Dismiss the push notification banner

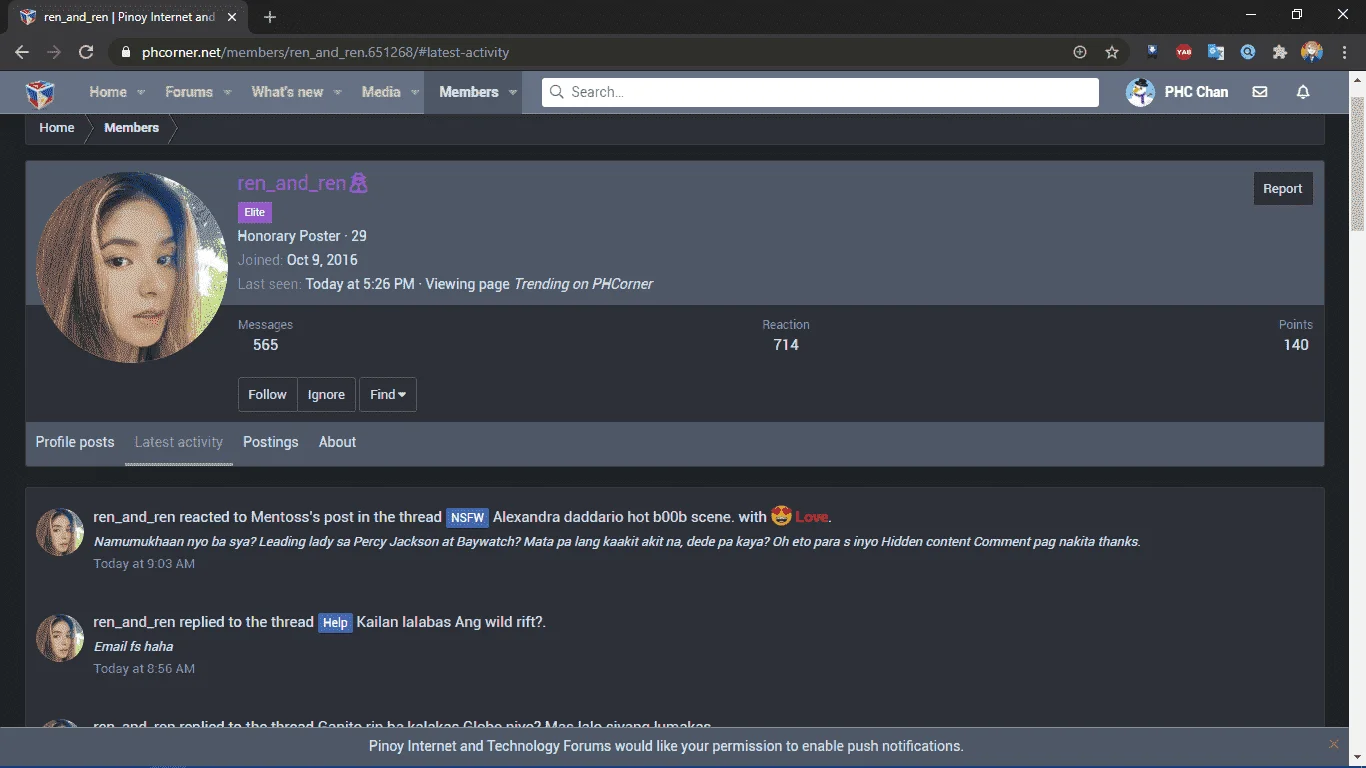(x=1334, y=744)
